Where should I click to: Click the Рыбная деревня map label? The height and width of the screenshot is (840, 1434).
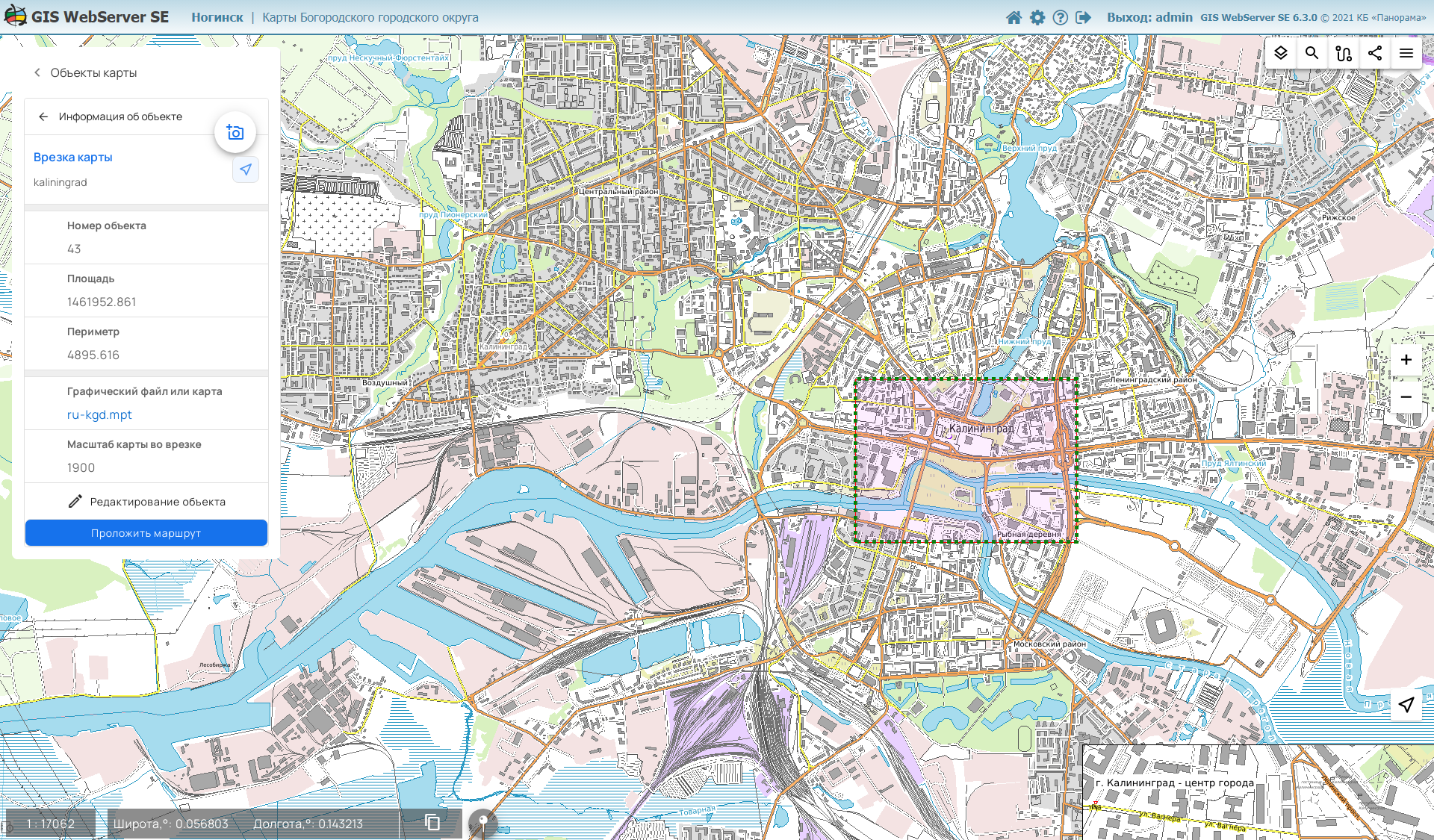pos(1028,534)
